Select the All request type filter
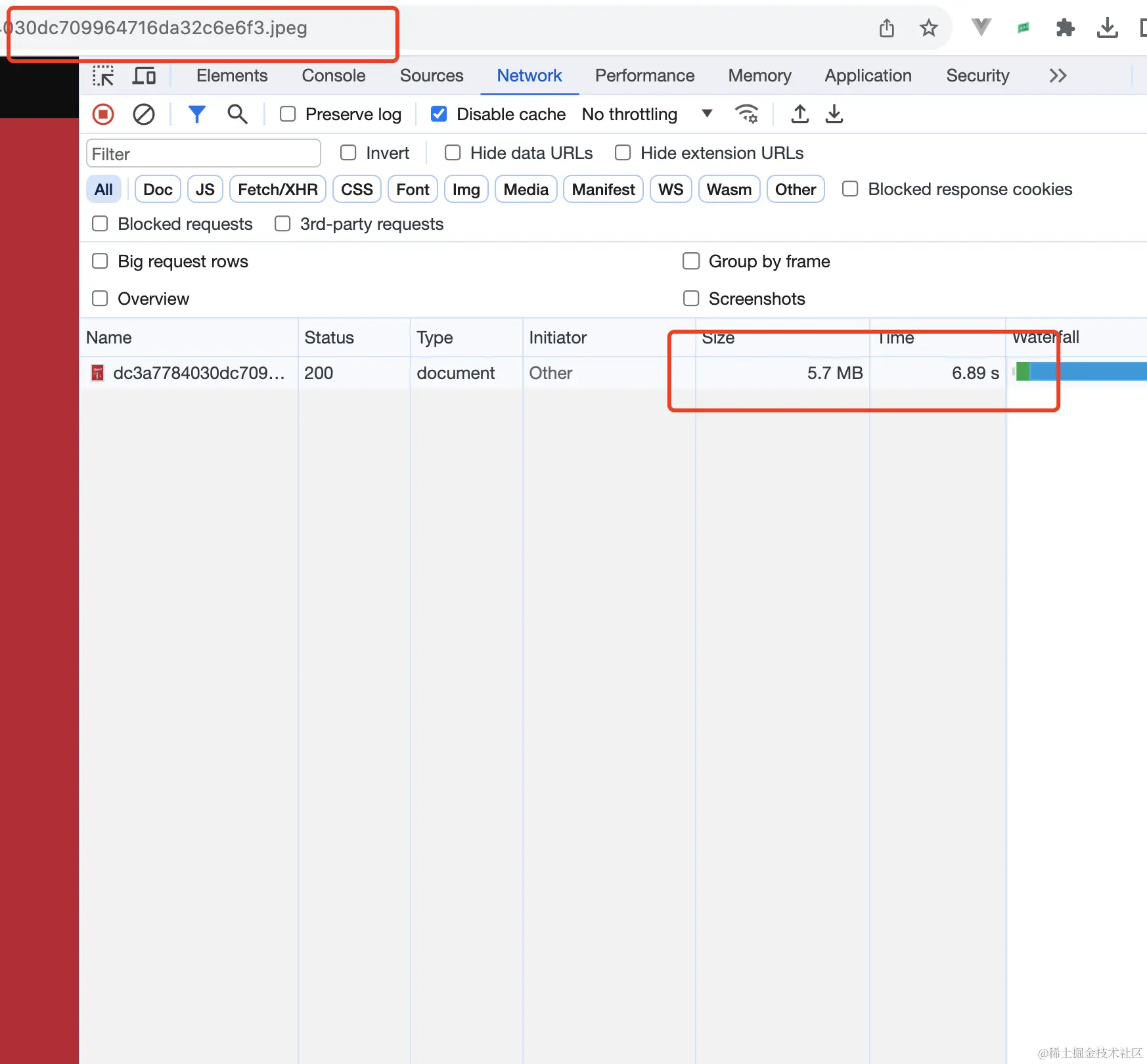This screenshot has width=1147, height=1064. pyautogui.click(x=104, y=189)
